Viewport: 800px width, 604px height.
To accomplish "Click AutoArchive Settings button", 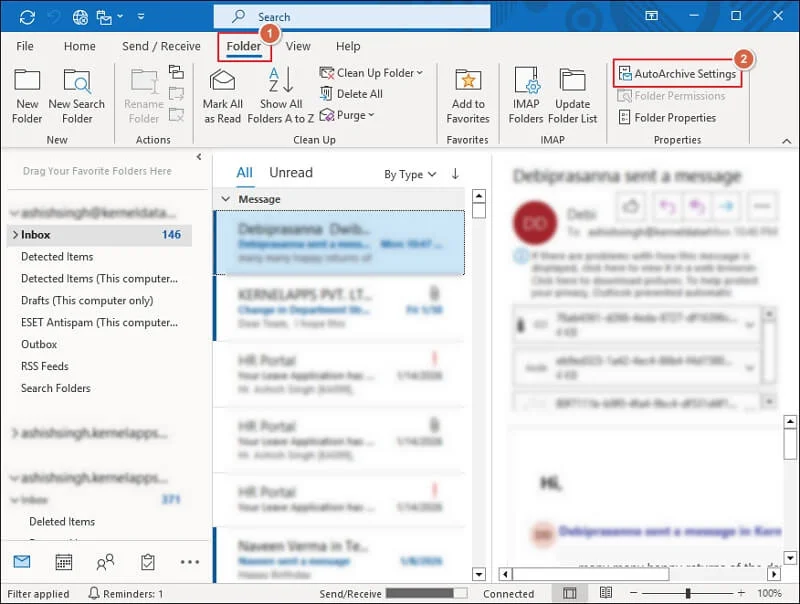I will 677,74.
